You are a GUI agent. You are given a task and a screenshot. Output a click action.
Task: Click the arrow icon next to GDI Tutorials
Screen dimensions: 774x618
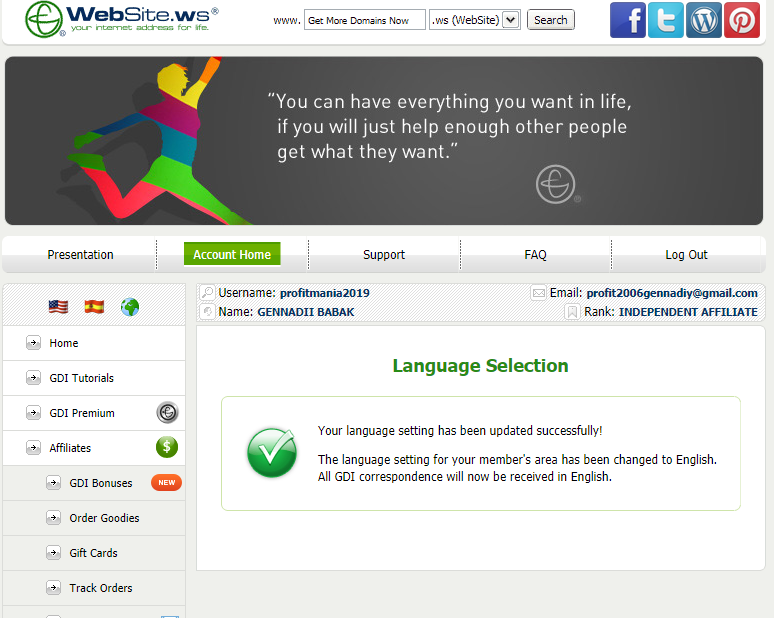pyautogui.click(x=33, y=378)
